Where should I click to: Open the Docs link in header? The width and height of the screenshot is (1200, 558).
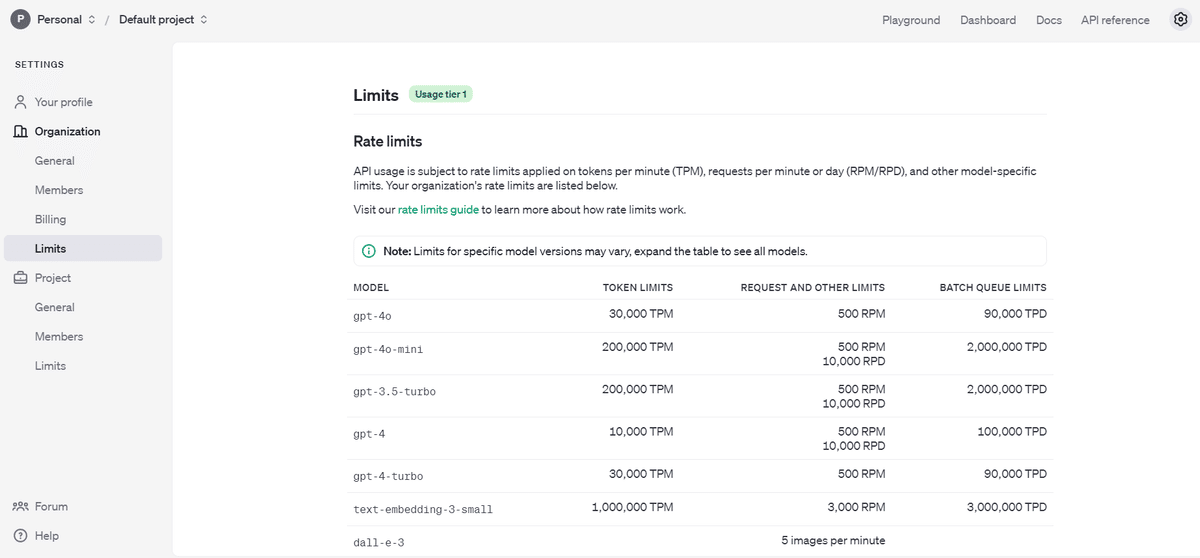[x=1049, y=20]
